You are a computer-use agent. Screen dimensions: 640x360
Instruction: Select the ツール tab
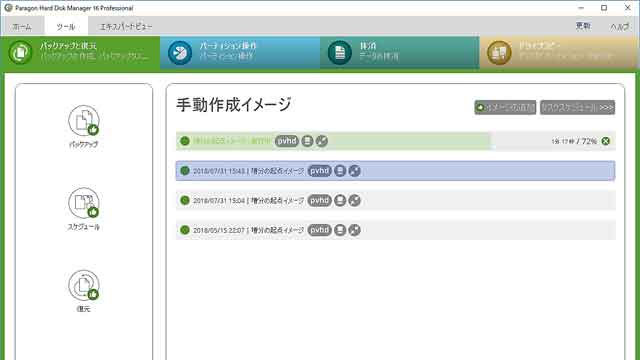(x=66, y=27)
